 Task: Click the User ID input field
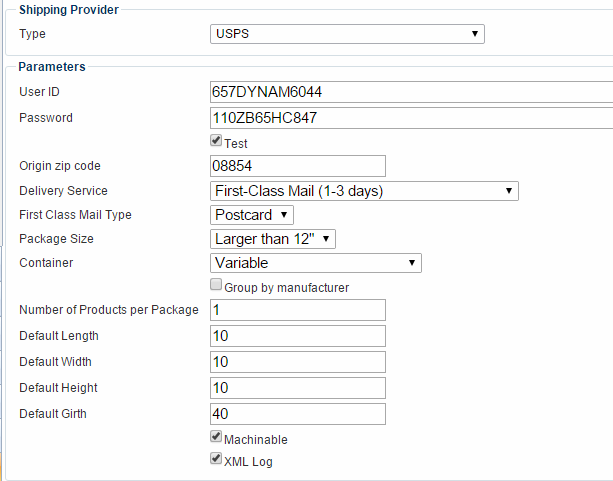410,92
